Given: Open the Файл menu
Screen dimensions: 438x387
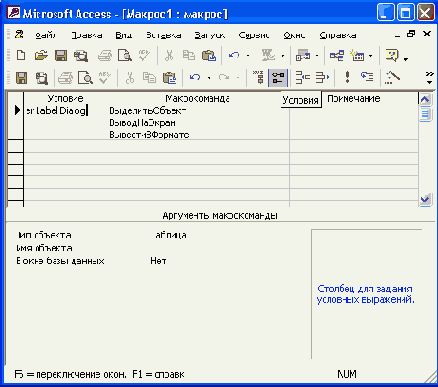Looking at the screenshot, I should pyautogui.click(x=45, y=35).
